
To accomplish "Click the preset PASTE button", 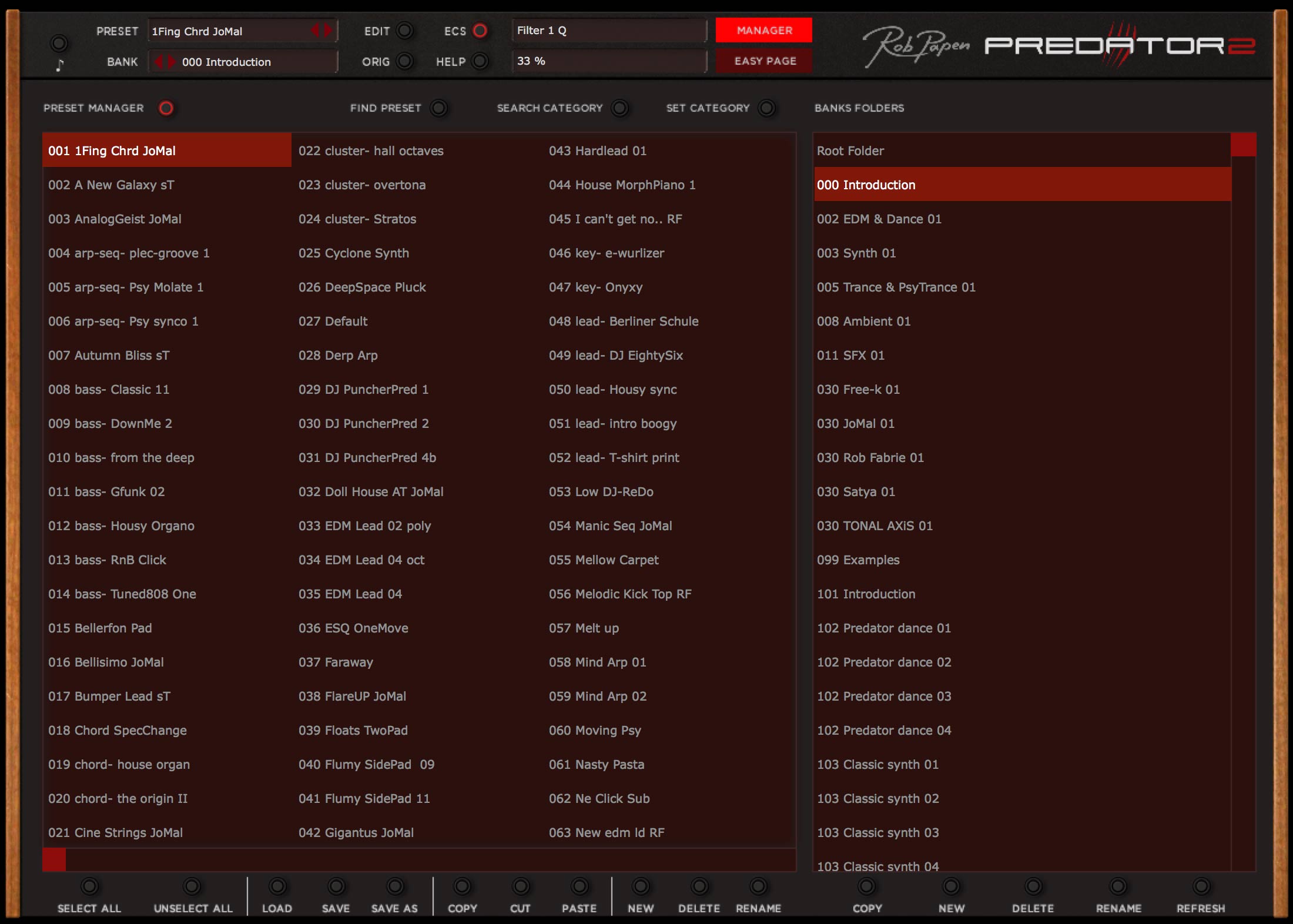I will (579, 886).
